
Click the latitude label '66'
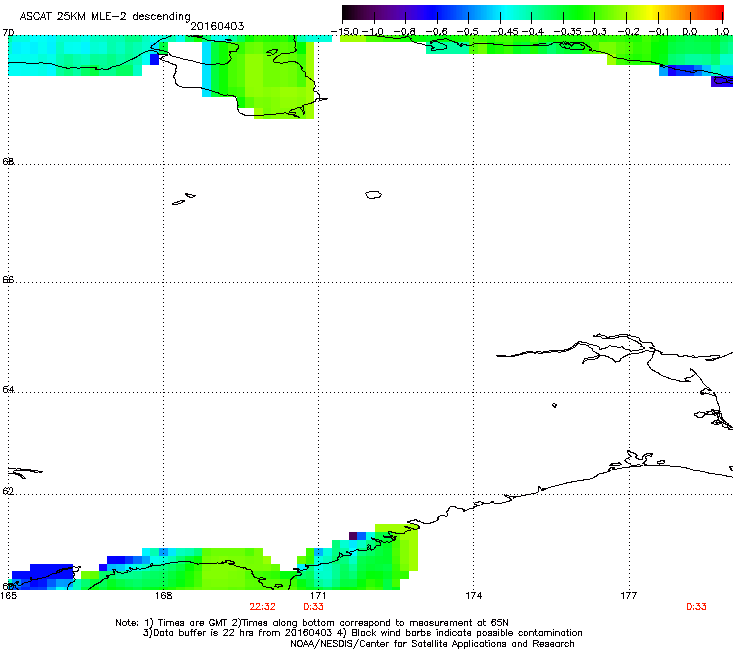(8, 279)
